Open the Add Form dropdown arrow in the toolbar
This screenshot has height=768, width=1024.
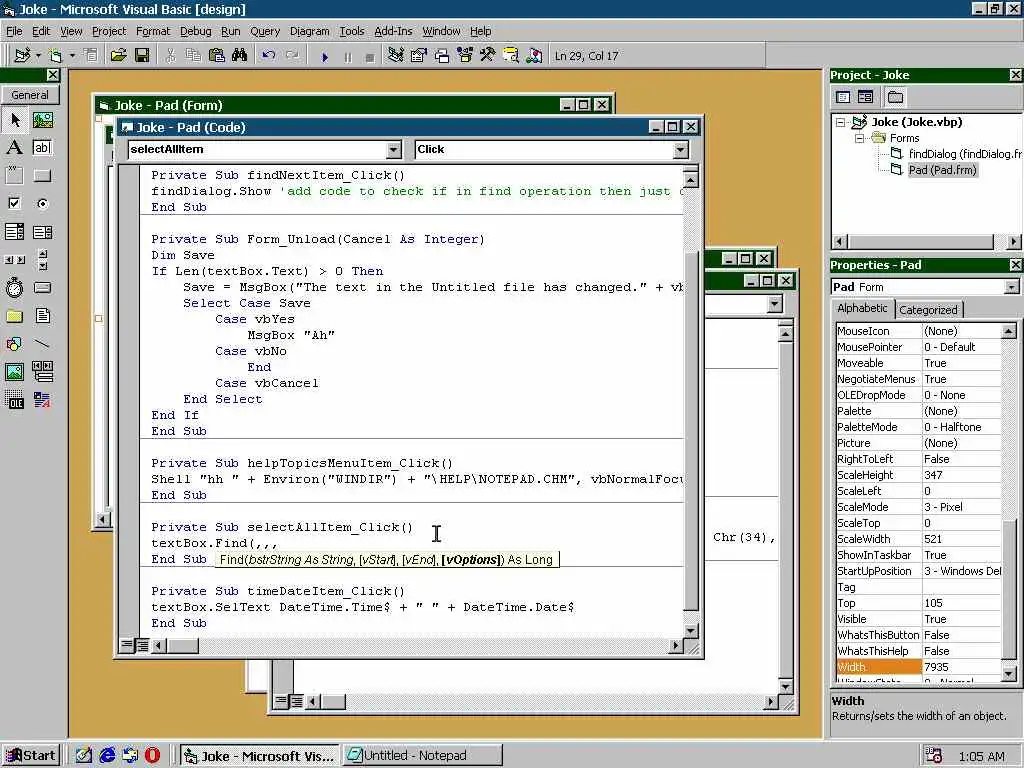click(72, 56)
